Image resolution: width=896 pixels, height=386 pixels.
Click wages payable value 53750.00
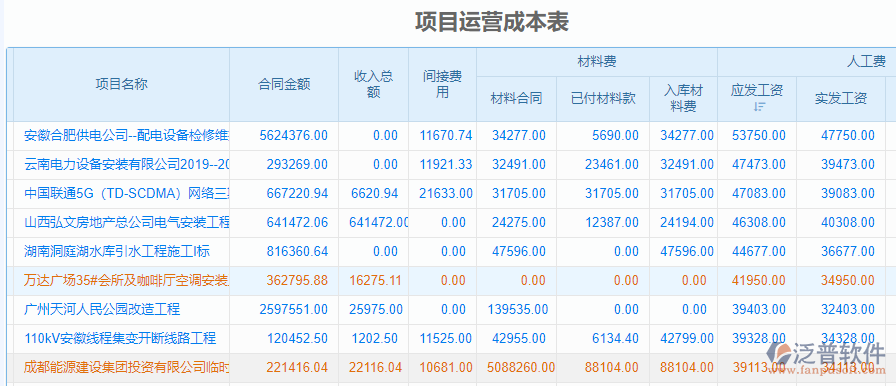[759, 135]
